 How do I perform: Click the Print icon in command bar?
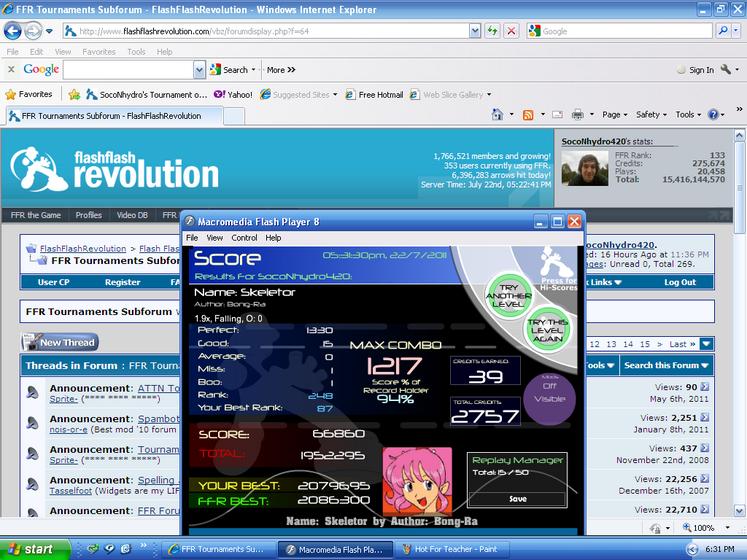pyautogui.click(x=577, y=114)
